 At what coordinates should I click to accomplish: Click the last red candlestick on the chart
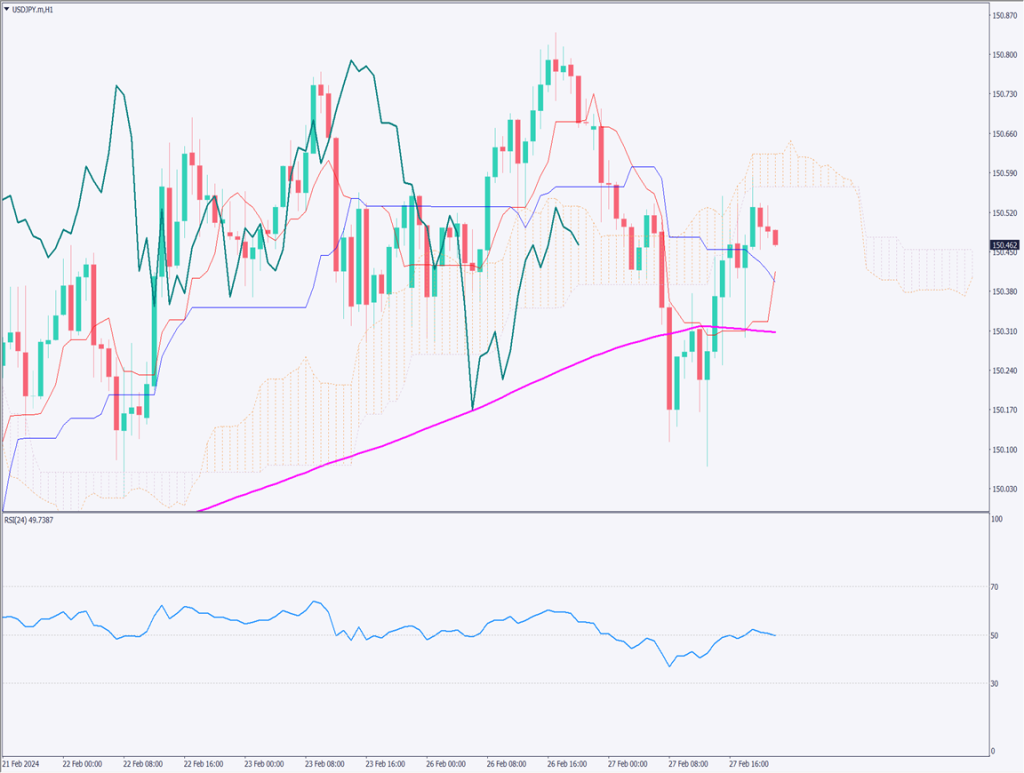tap(776, 237)
